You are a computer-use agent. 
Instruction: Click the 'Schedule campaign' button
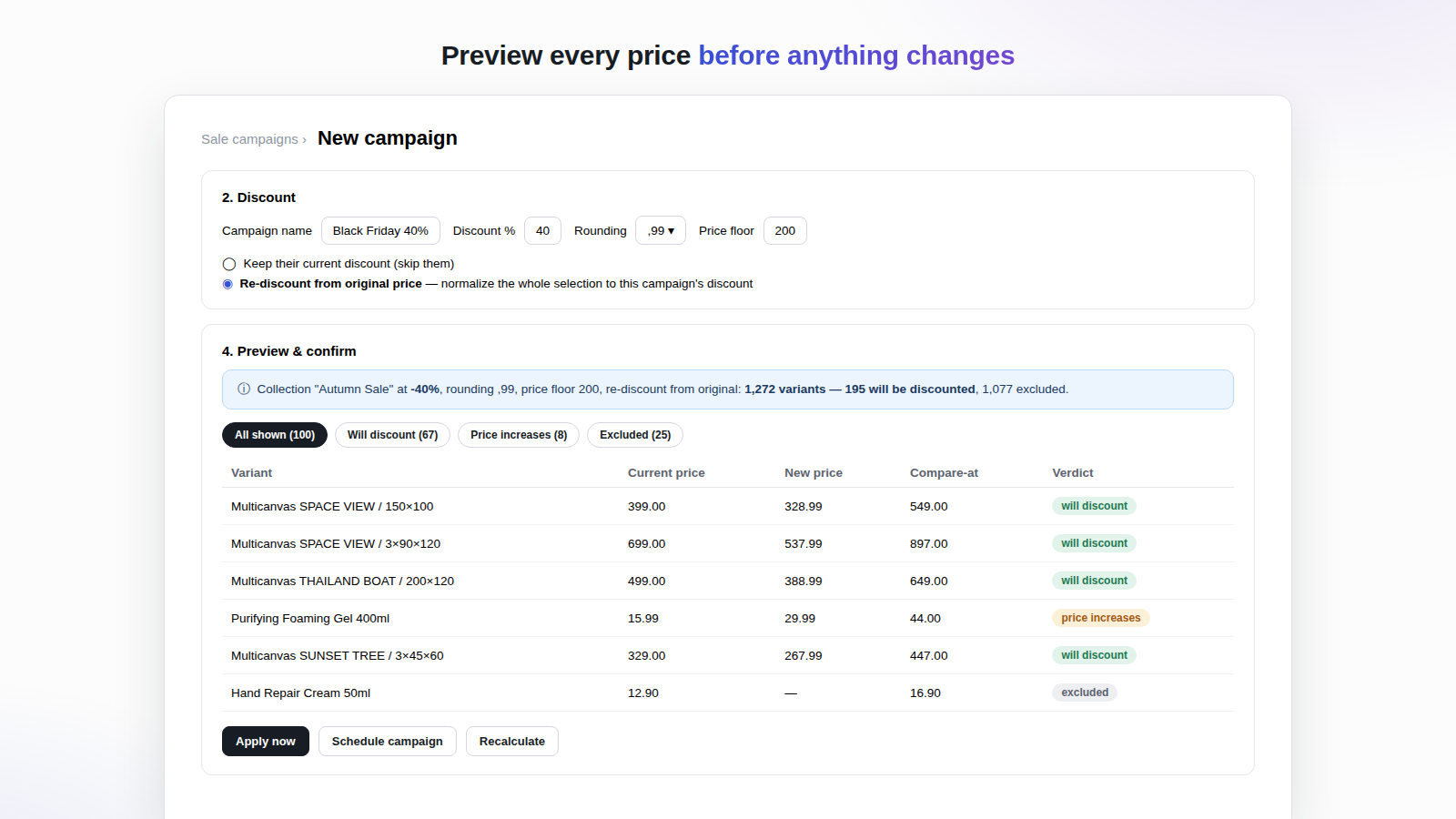click(x=388, y=742)
